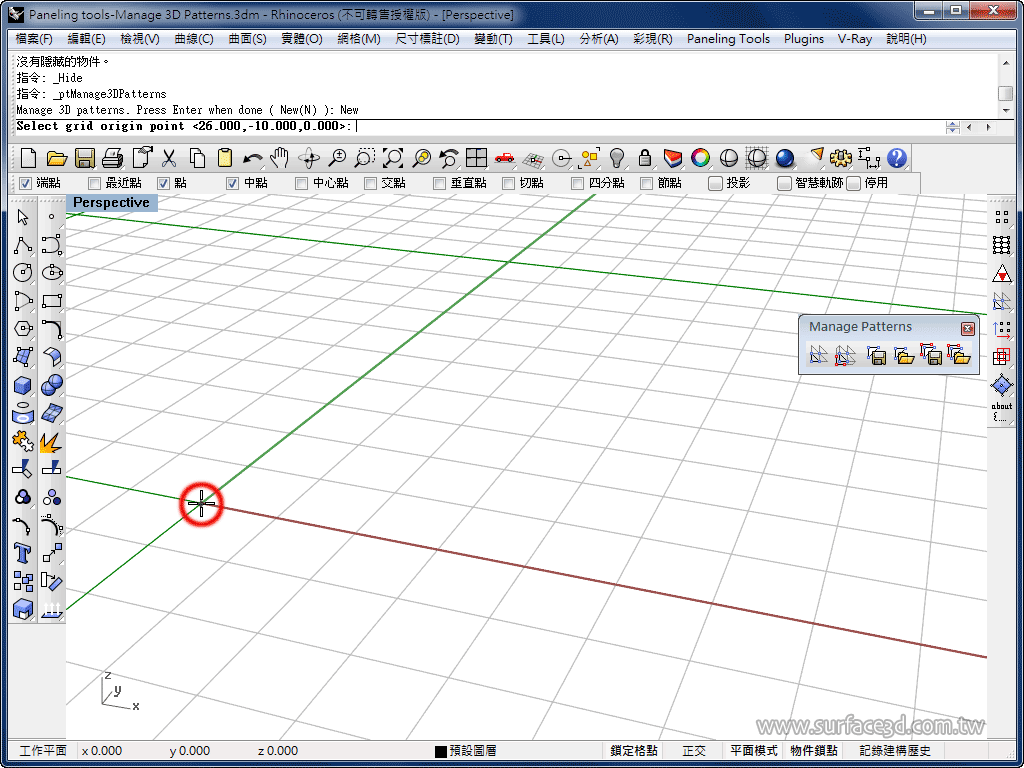The image size is (1024, 768).
Task: Click the Undo arrow icon
Action: [x=252, y=158]
